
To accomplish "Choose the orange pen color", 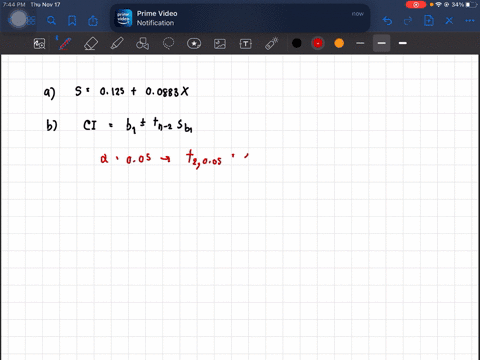I will 339,43.
